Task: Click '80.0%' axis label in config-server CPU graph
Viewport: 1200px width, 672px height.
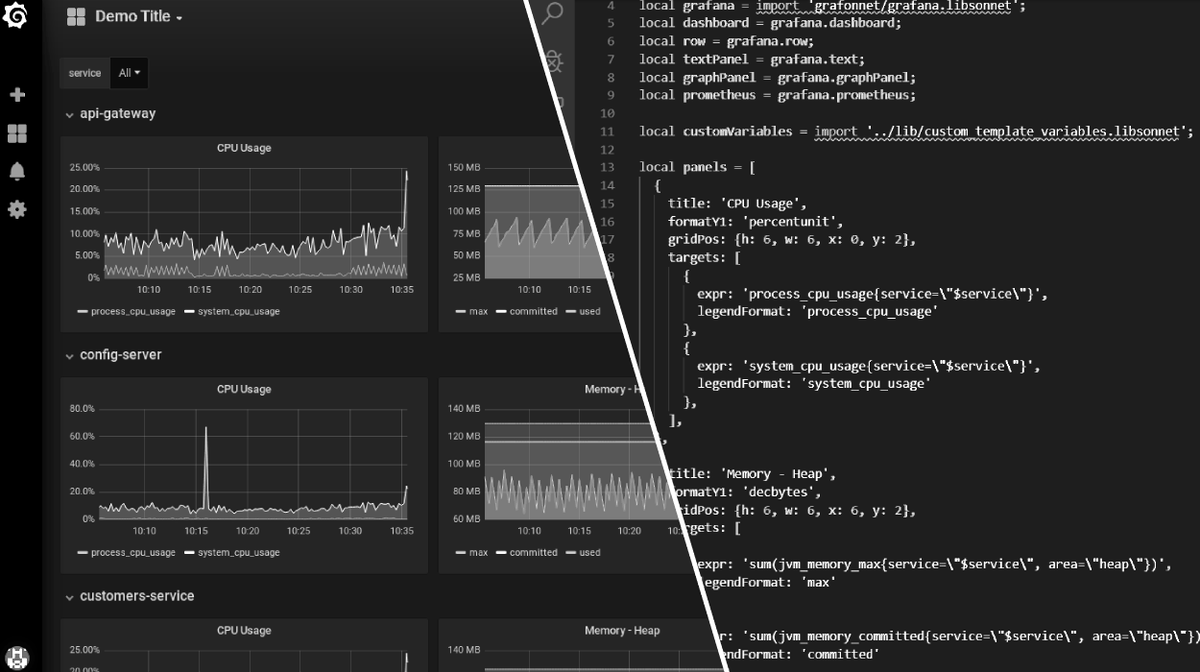Action: click(x=82, y=409)
